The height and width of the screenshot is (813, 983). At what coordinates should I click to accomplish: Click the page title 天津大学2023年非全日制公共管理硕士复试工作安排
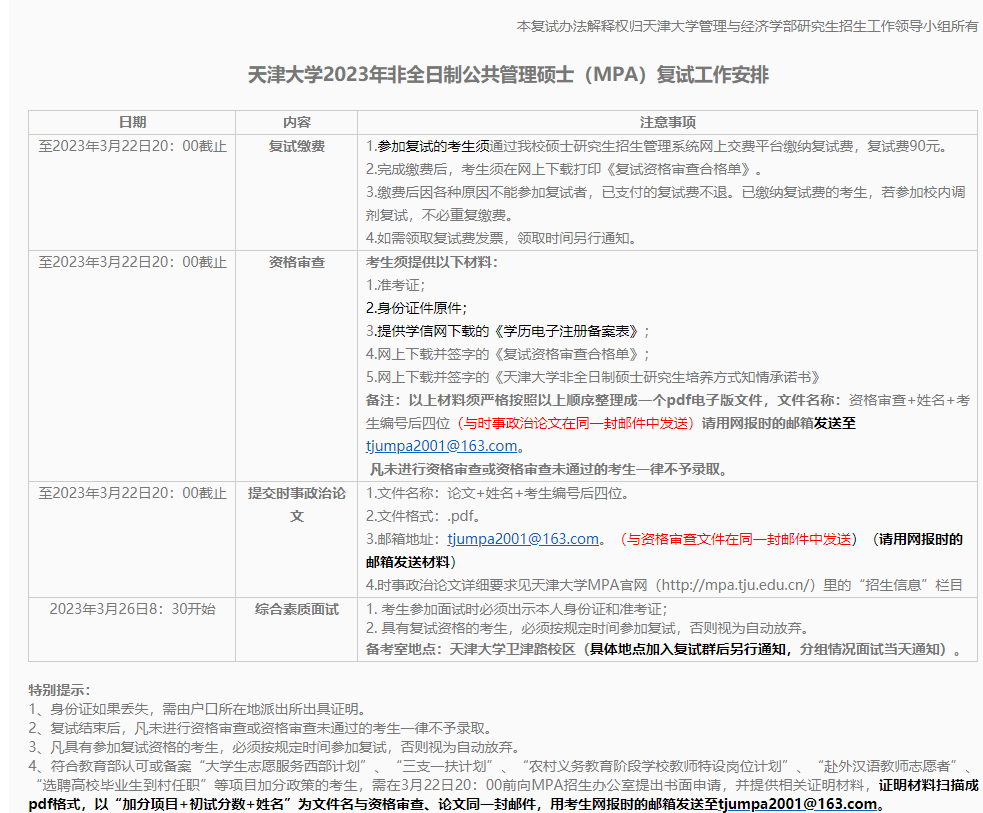508,76
